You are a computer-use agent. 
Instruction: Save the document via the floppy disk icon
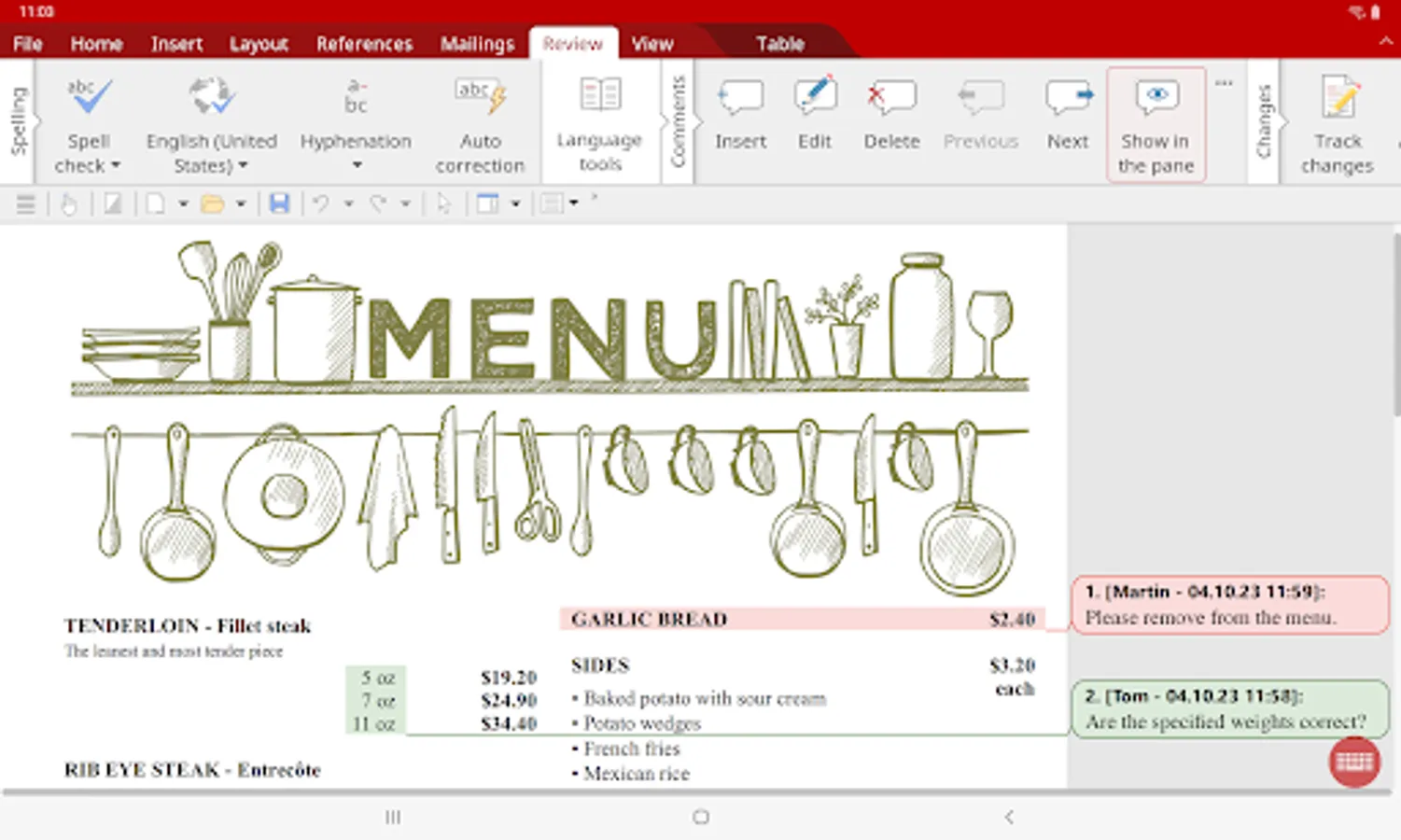tap(278, 203)
